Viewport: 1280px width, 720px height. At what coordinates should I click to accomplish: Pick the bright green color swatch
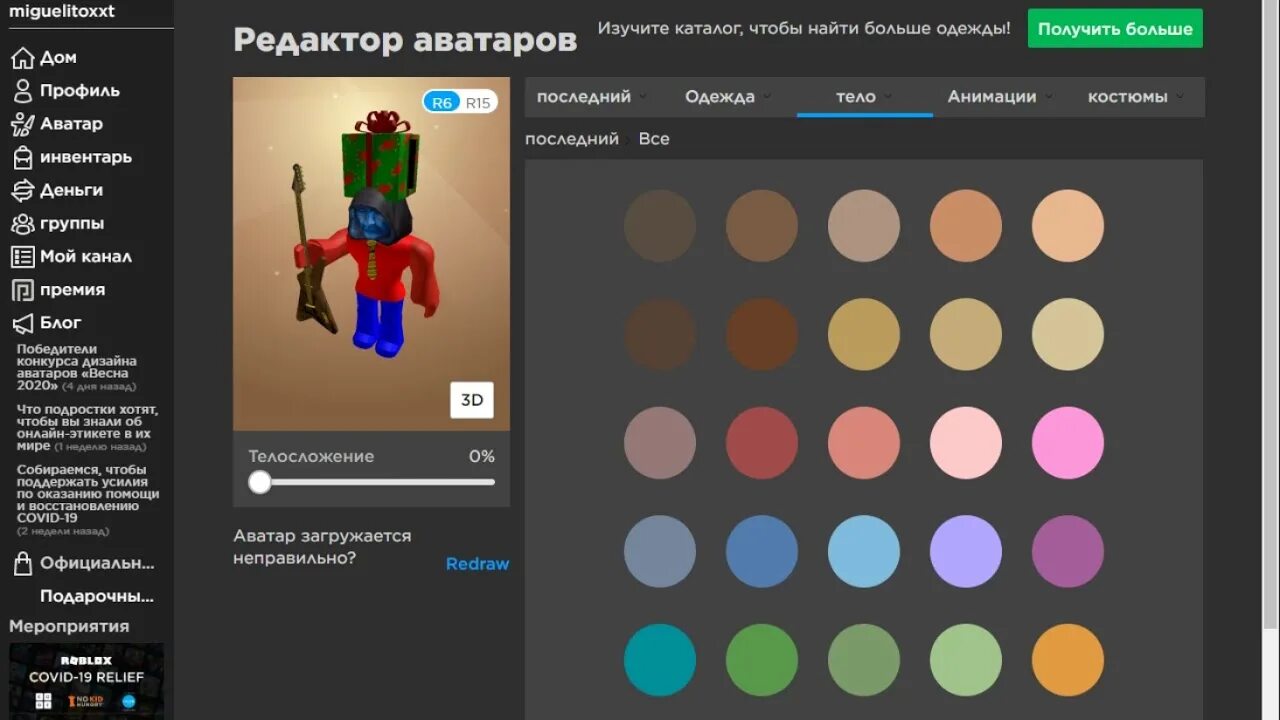point(762,660)
